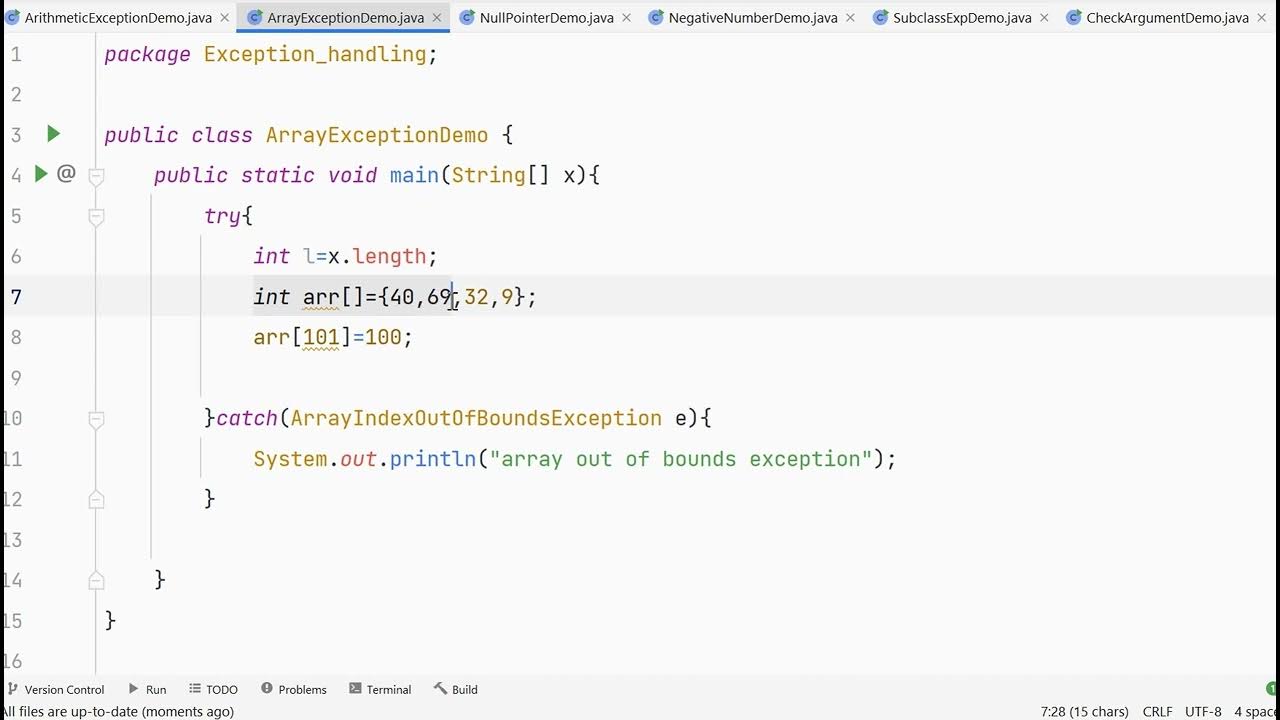Click the underlined index 101 in arr[101]
The height and width of the screenshot is (720, 1280).
(321, 337)
